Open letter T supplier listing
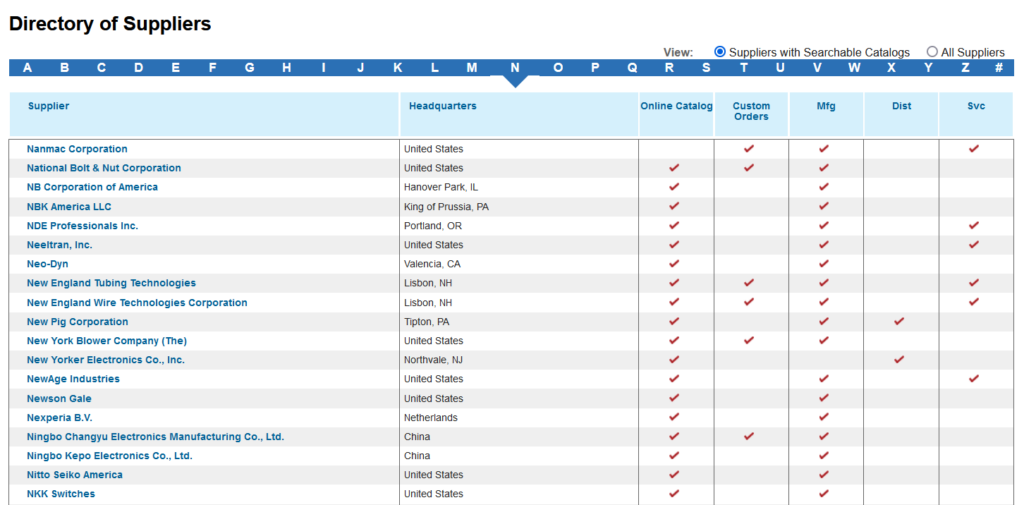The width and height of the screenshot is (1024, 505). [x=743, y=67]
